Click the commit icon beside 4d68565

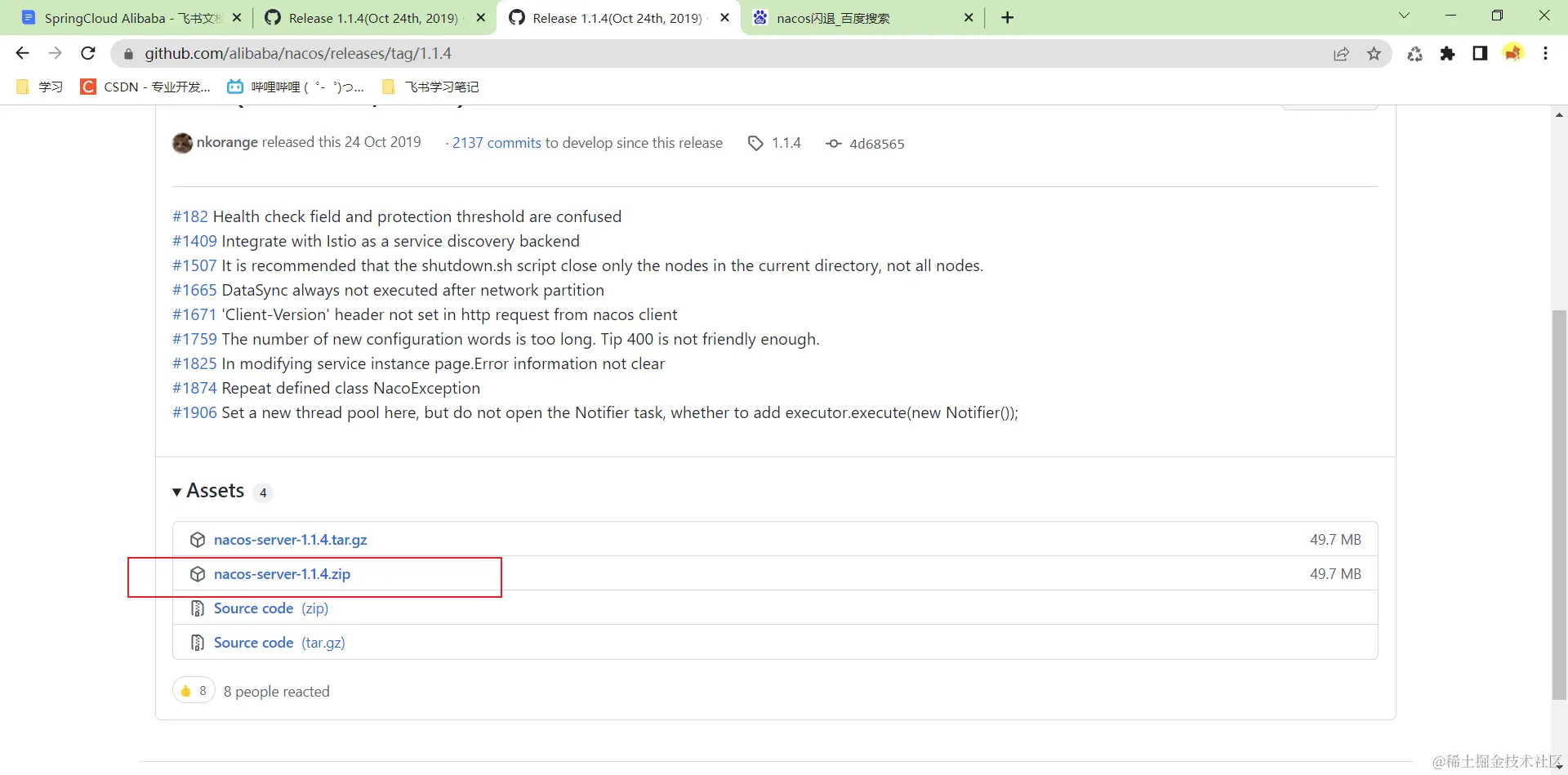click(x=833, y=144)
